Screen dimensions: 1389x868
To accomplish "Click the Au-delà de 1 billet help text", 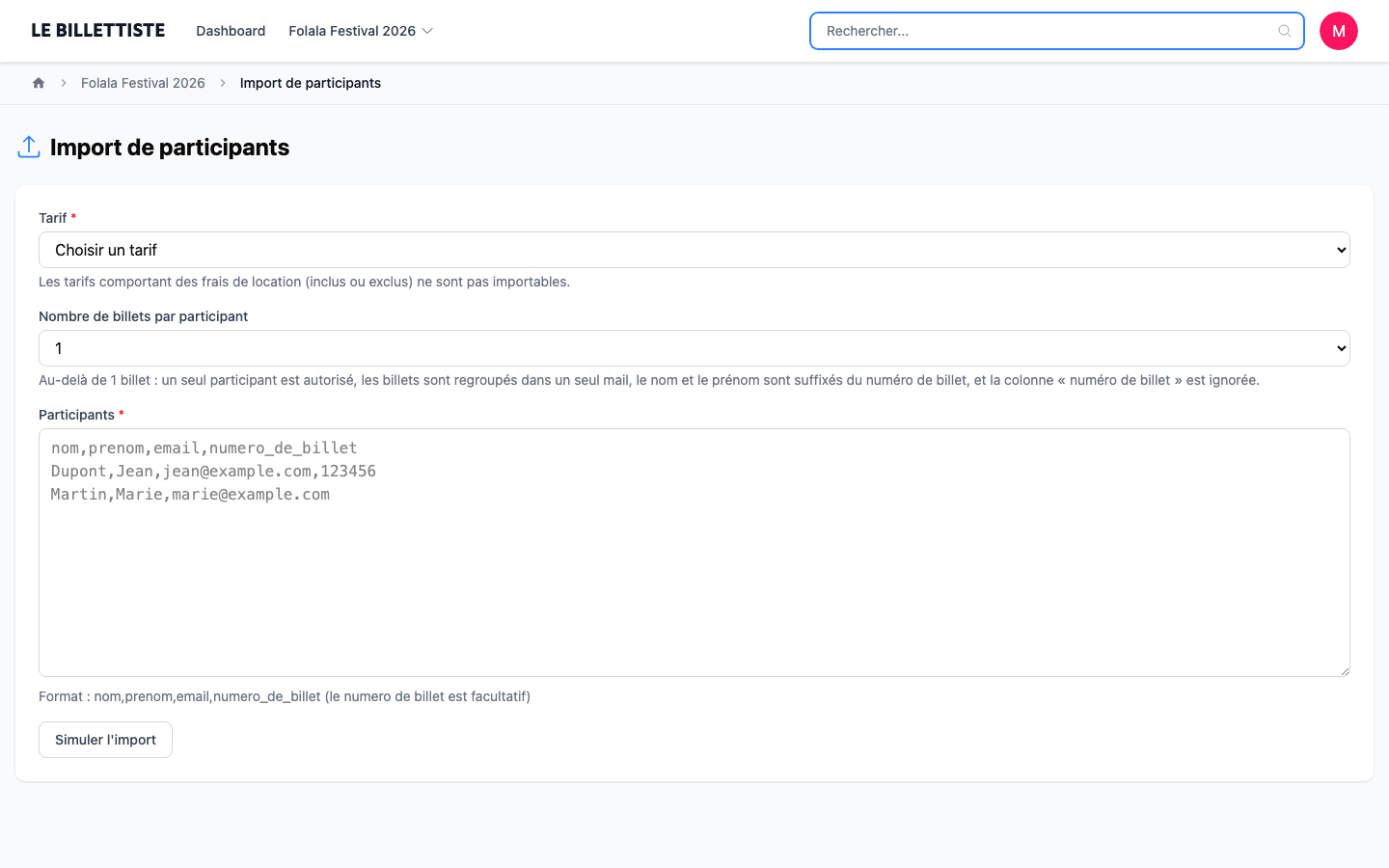I will (x=649, y=380).
